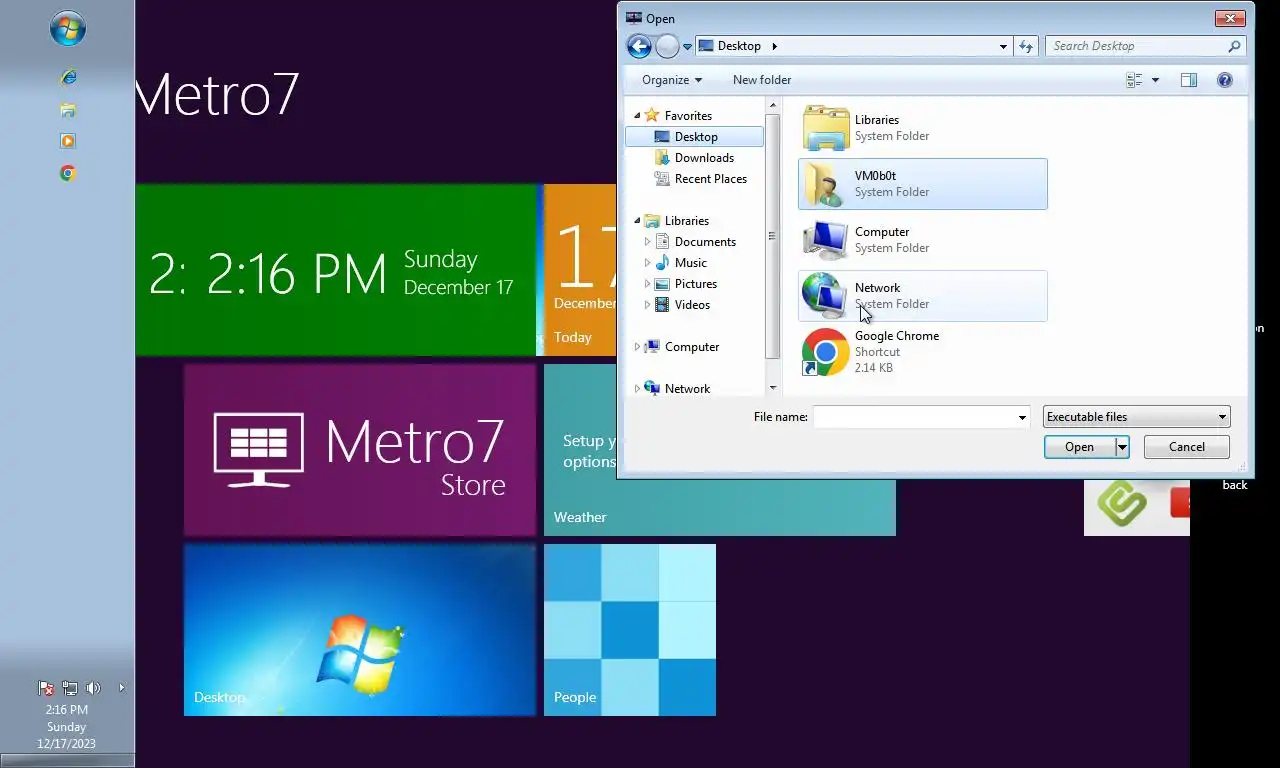The image size is (1280, 768).
Task: Select the Computer system folder item
Action: pos(922,240)
